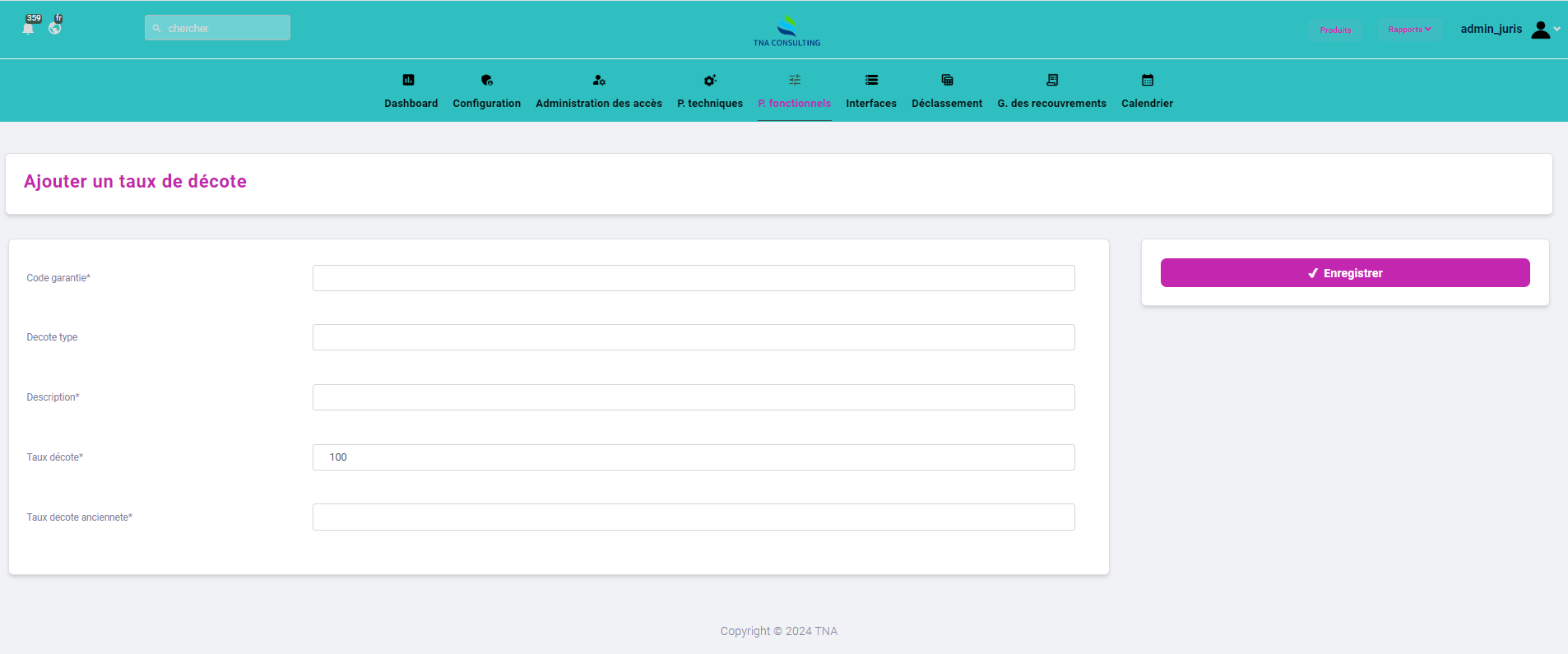Open P. techniques gears icon
This screenshot has height=654, width=1568.
pos(709,80)
